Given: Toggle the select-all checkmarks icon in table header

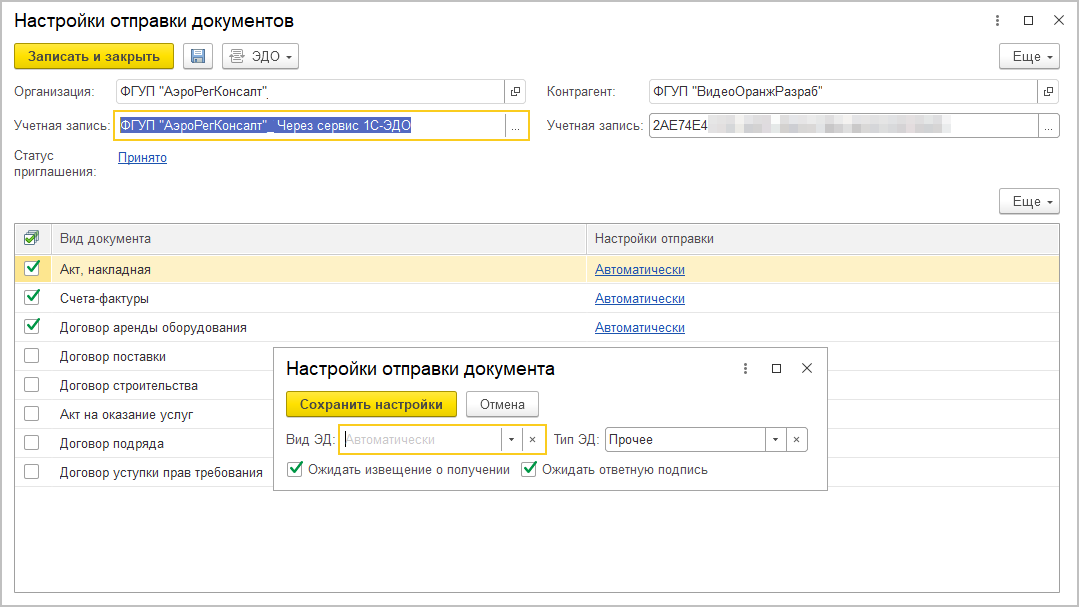Looking at the screenshot, I should [x=32, y=238].
